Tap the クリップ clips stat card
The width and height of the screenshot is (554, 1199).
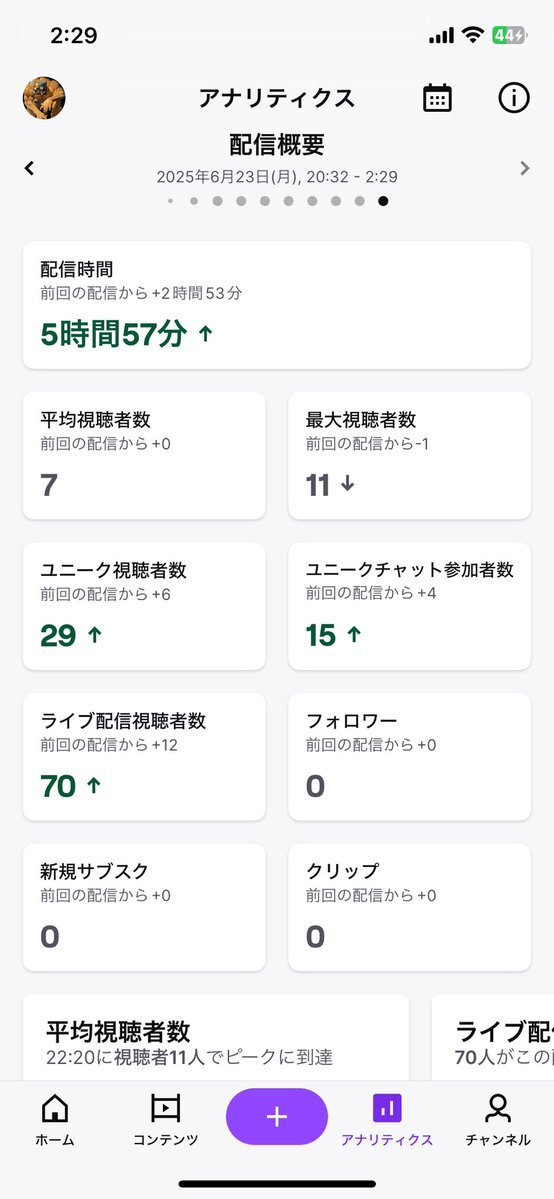coord(409,908)
